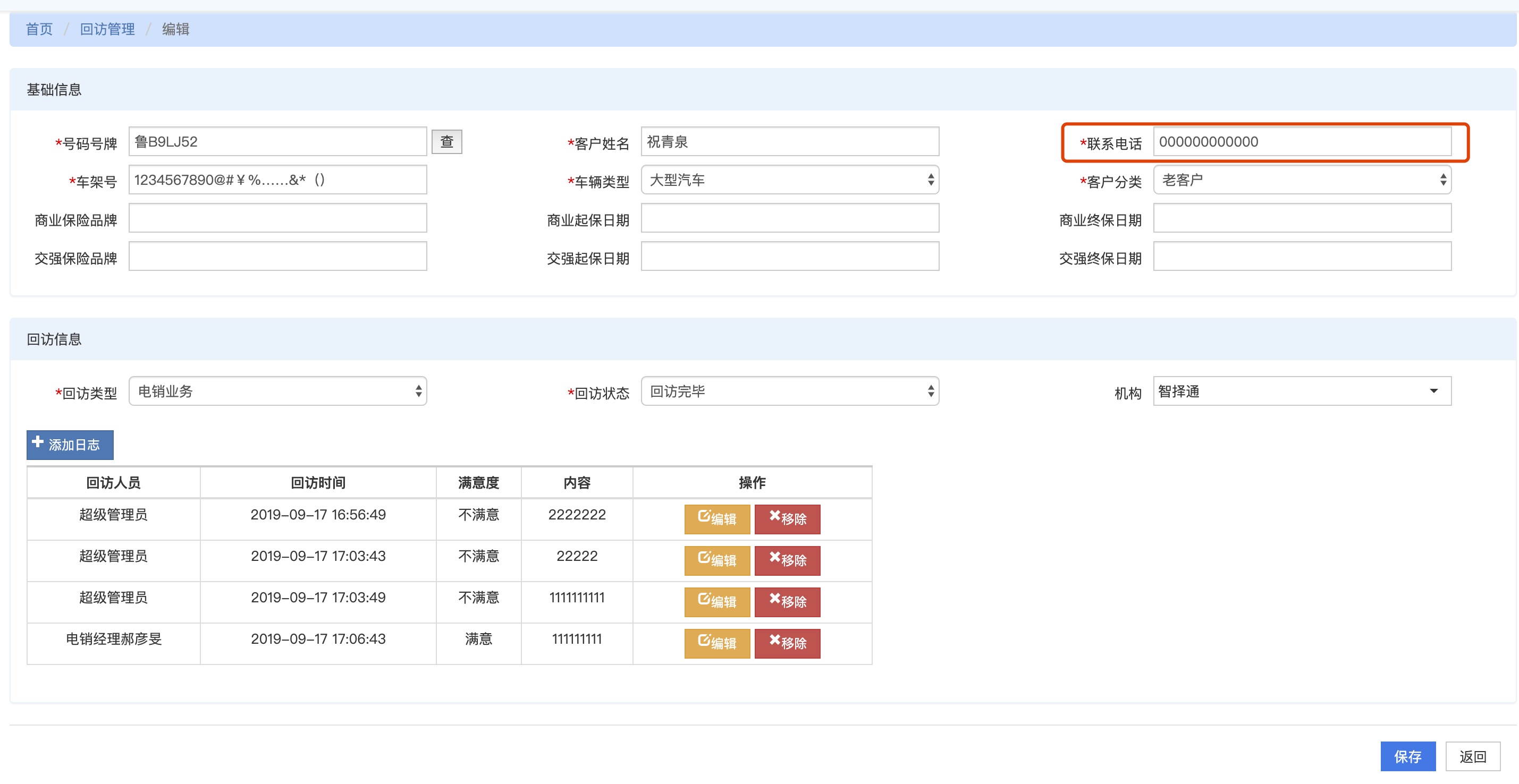Navigate to 回访管理 breadcrumb link

click(107, 29)
